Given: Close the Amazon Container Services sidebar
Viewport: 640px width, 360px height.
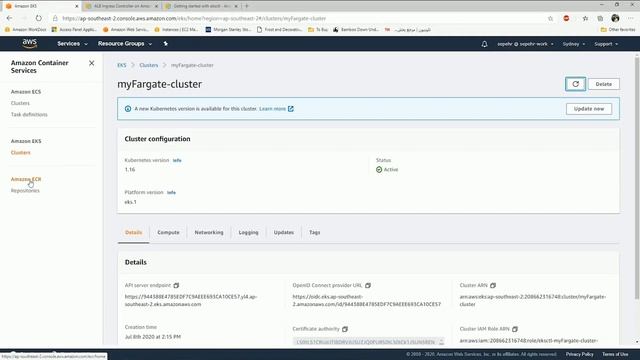Looking at the screenshot, I should [x=91, y=63].
